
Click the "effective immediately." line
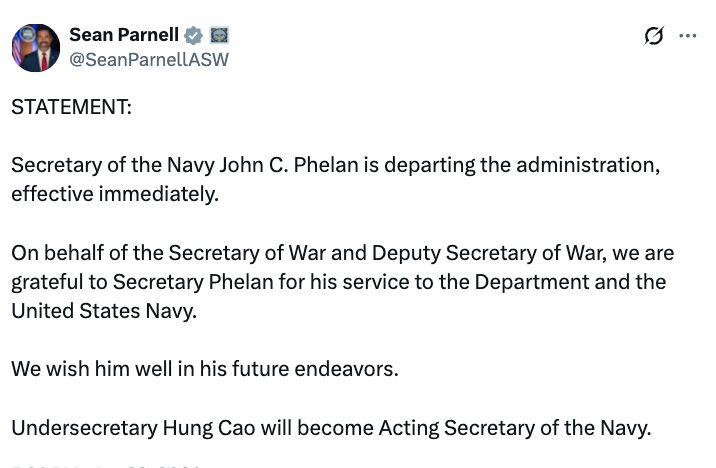[x=114, y=193]
